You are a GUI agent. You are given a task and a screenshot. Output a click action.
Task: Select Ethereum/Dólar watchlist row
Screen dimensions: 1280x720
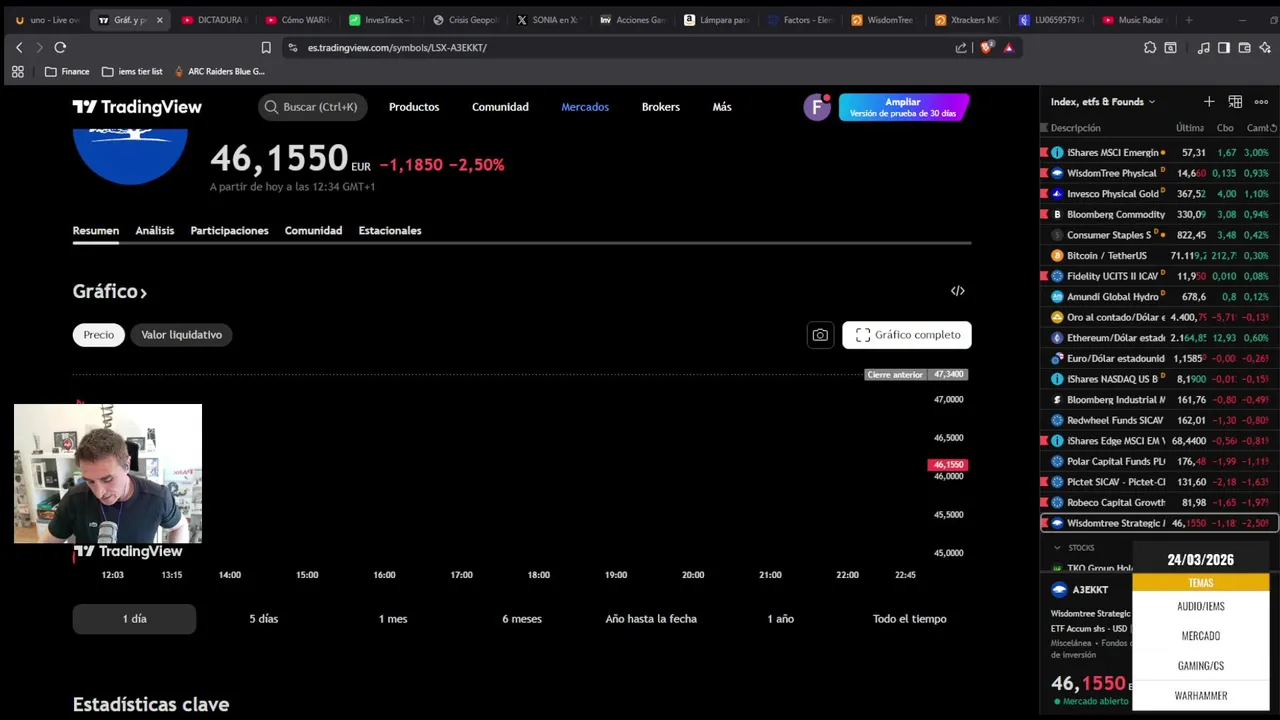(1160, 338)
